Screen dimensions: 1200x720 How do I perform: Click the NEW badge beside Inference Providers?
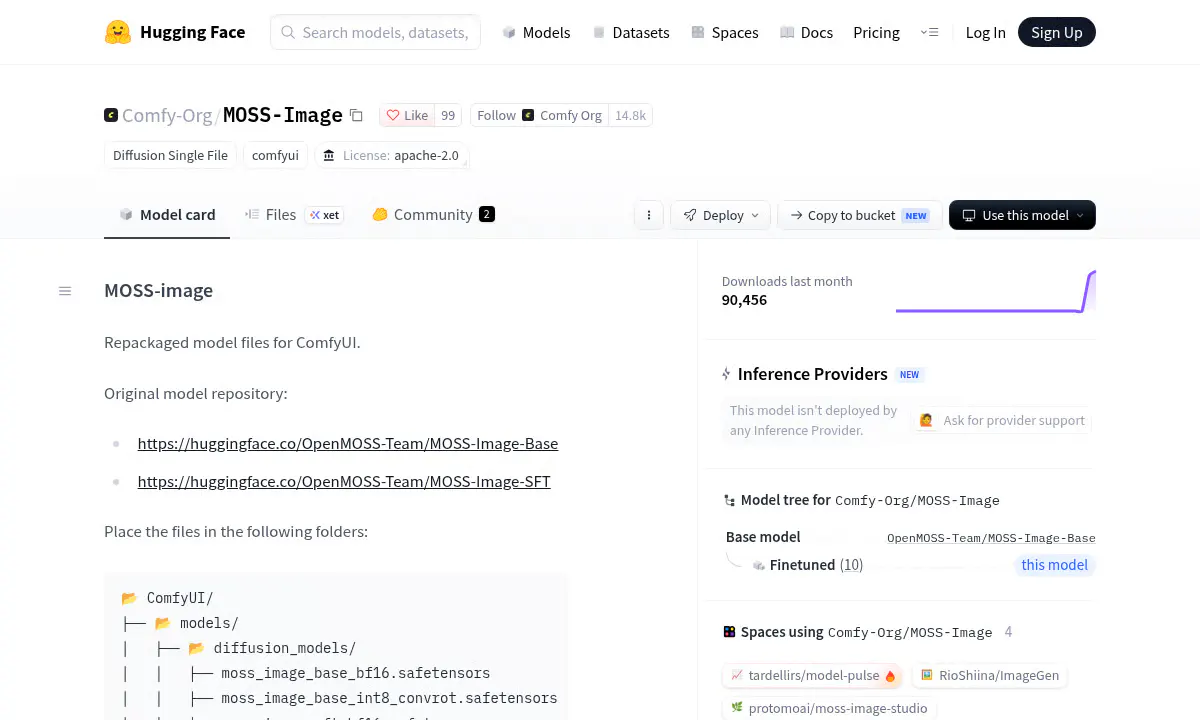[909, 375]
